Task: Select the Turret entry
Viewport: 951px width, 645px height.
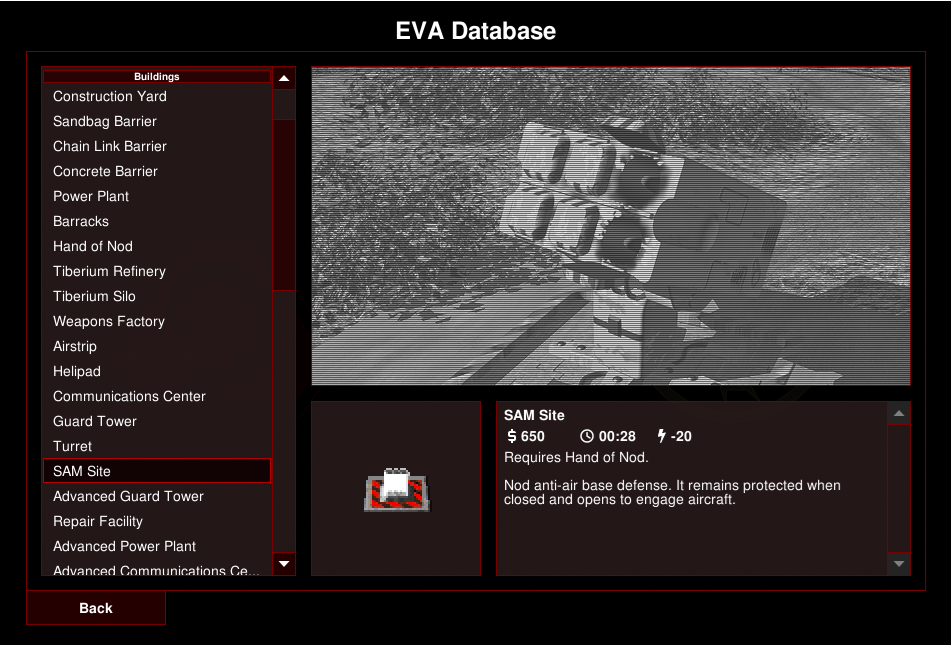Action: tap(156, 447)
